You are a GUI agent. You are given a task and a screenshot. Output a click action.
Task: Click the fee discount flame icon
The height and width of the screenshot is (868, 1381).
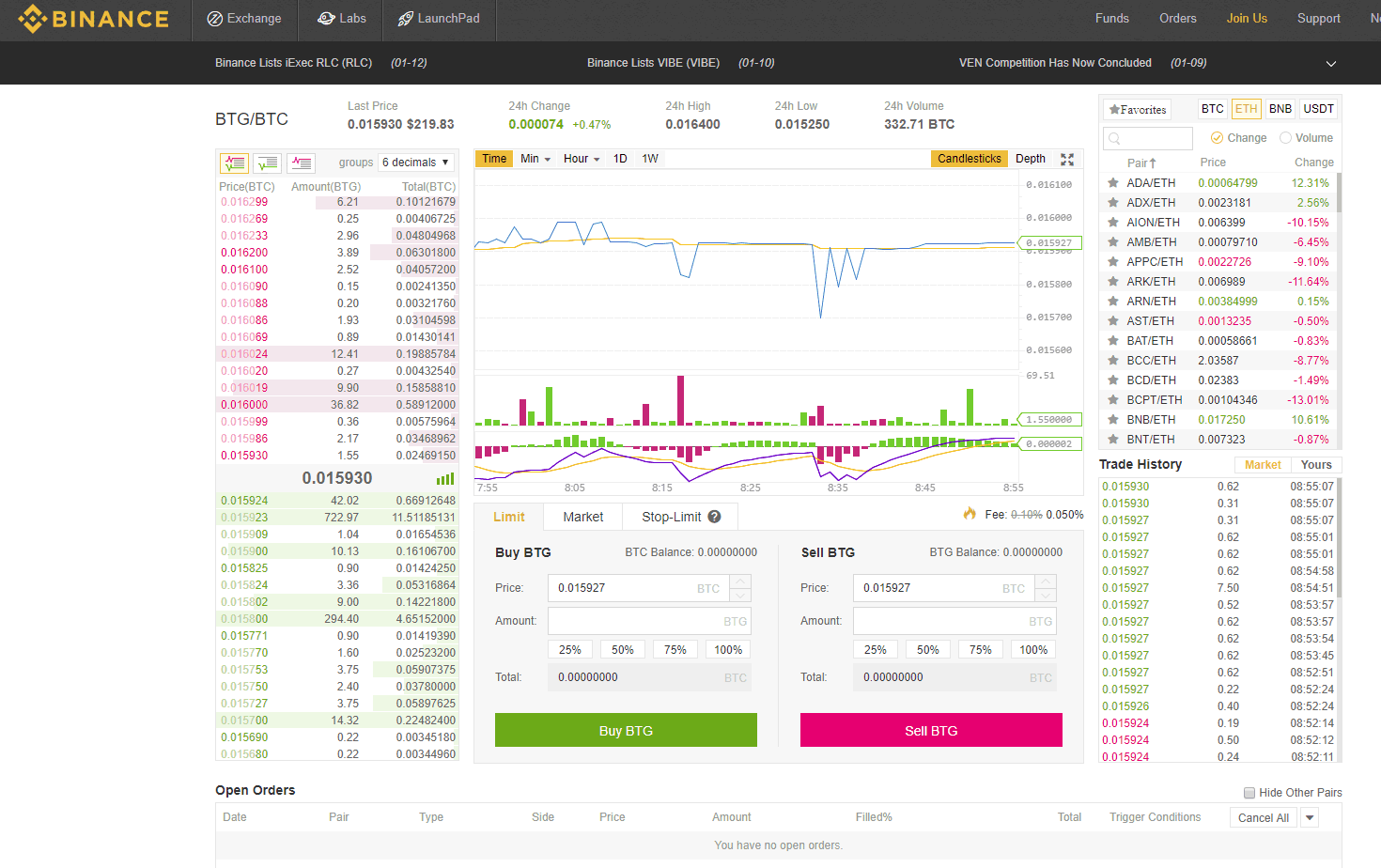[970, 513]
